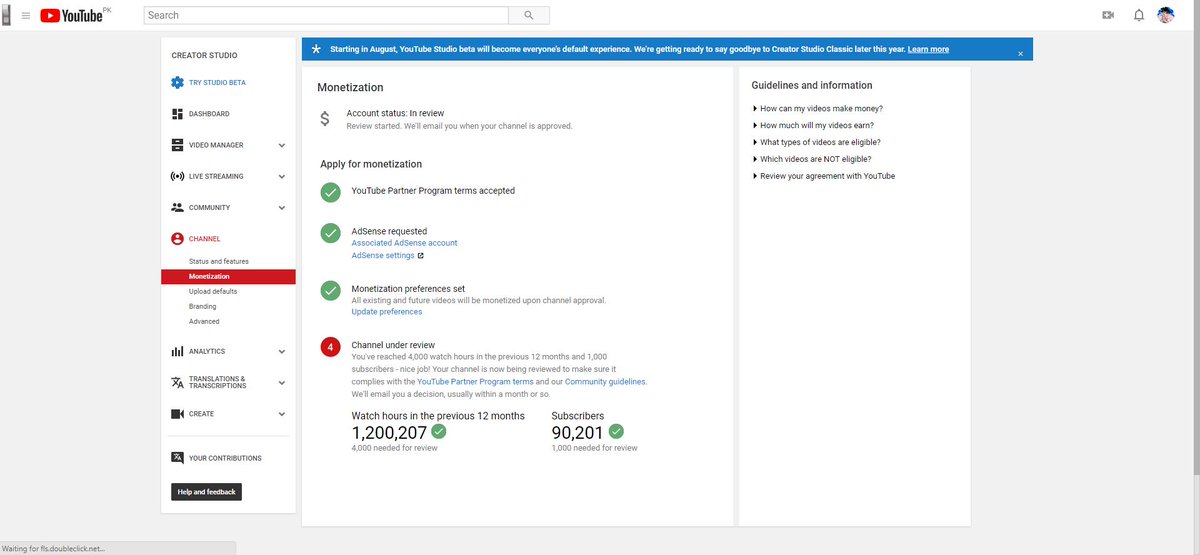Open Associated AdSense account link
The height and width of the screenshot is (555, 1200).
point(404,243)
